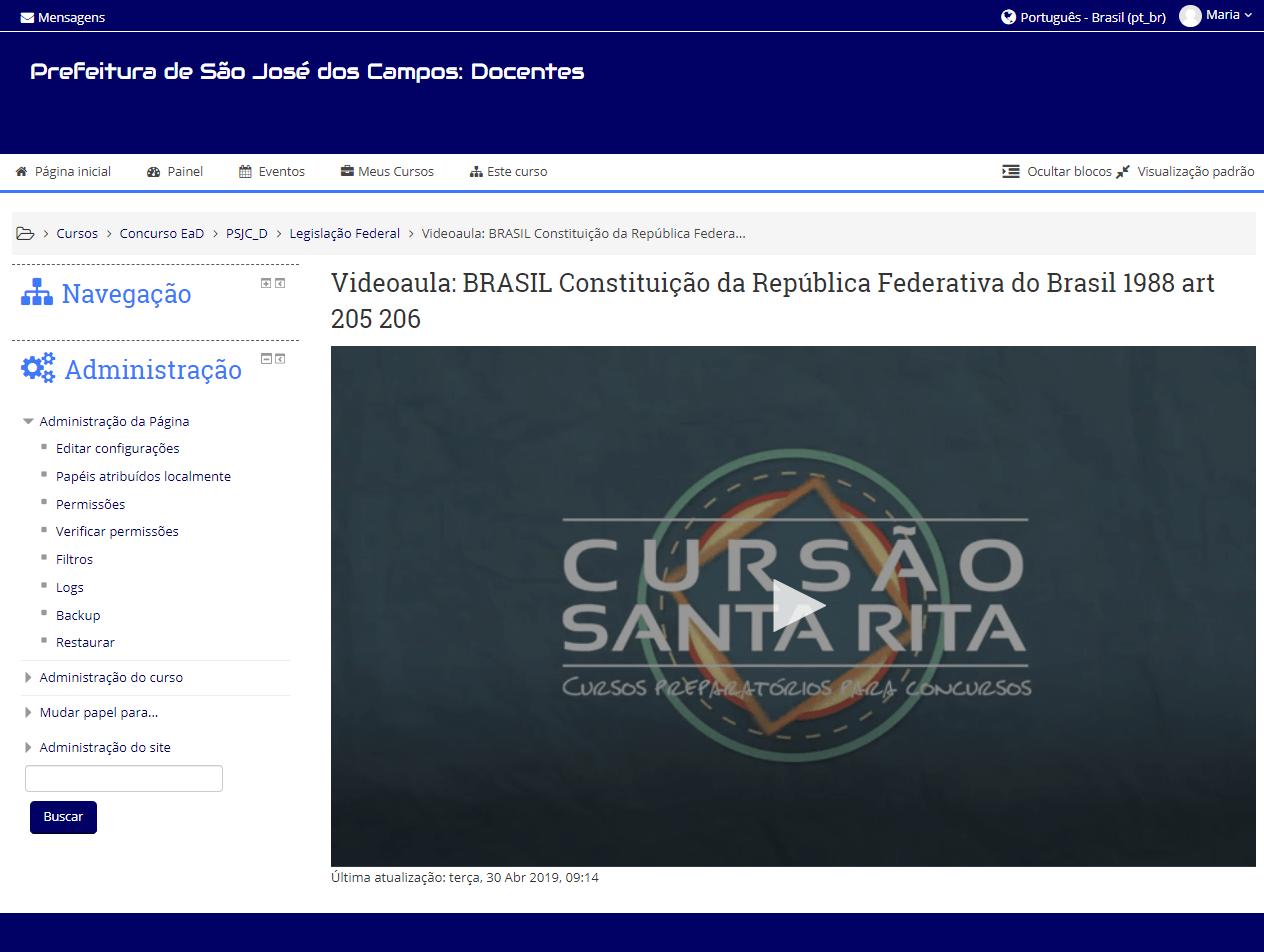1264x952 pixels.
Task: Collapse Administração da Página tree node
Action: coord(28,421)
